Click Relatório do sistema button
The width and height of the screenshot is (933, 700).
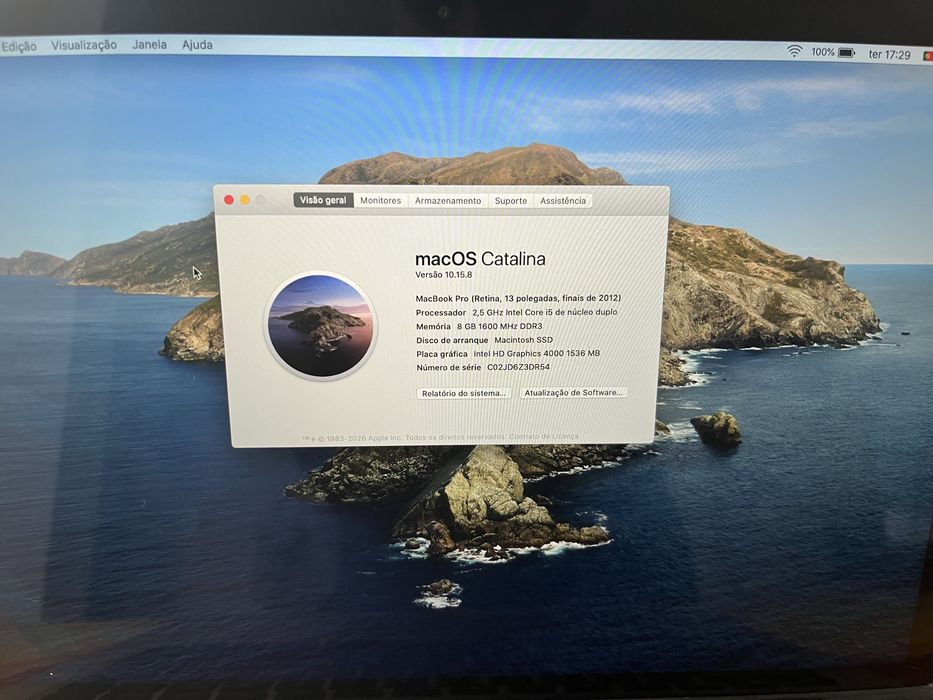tap(464, 393)
